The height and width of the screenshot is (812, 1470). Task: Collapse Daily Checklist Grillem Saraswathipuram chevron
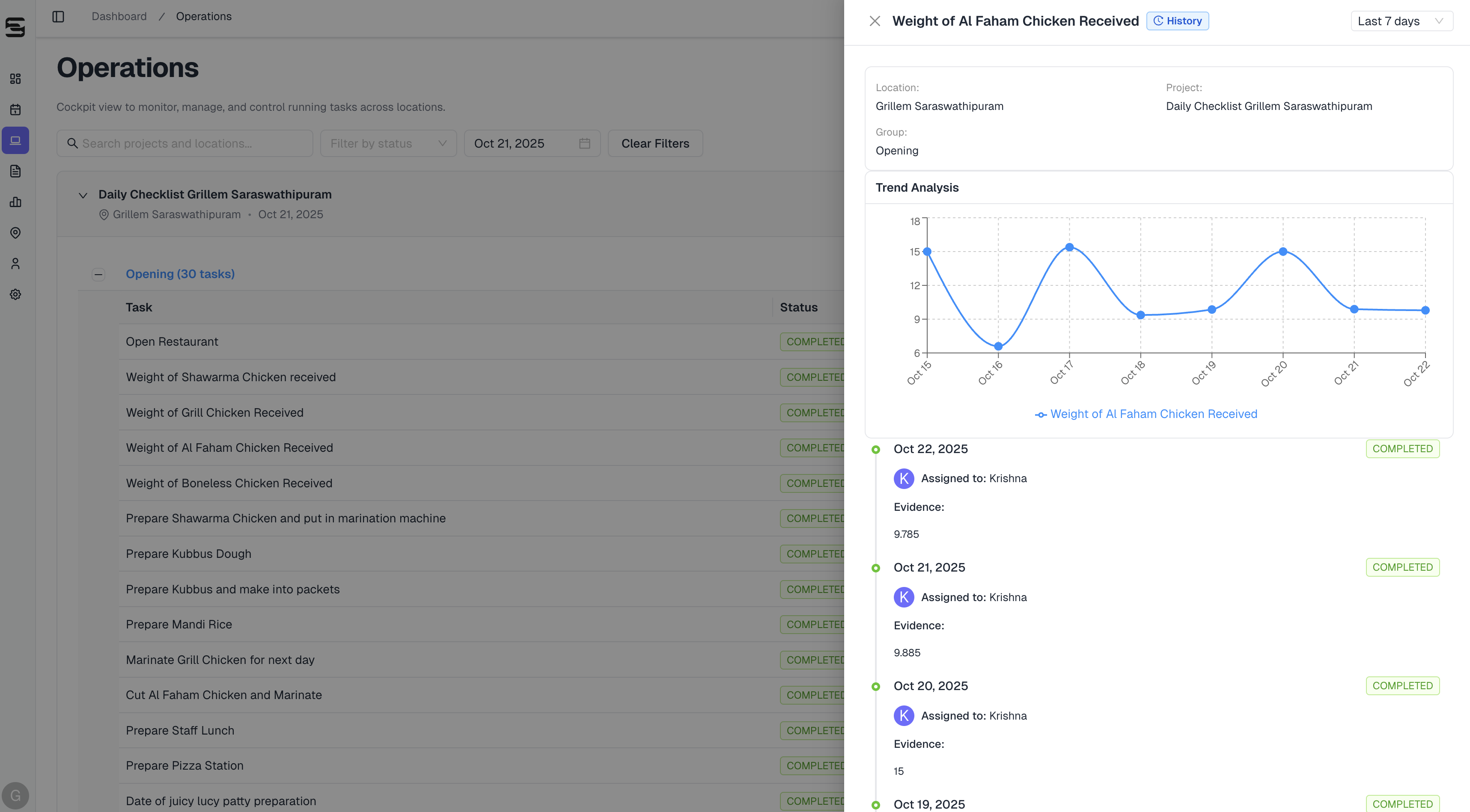pos(83,195)
